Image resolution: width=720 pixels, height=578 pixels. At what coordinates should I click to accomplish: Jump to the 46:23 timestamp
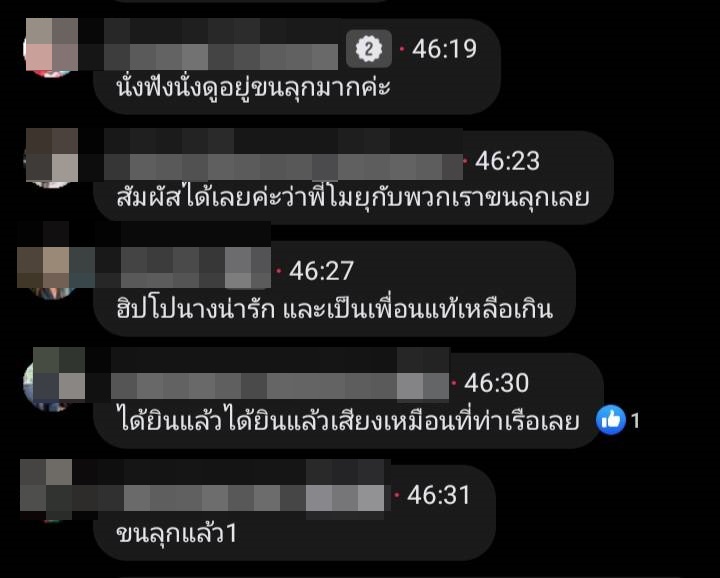coord(507,161)
